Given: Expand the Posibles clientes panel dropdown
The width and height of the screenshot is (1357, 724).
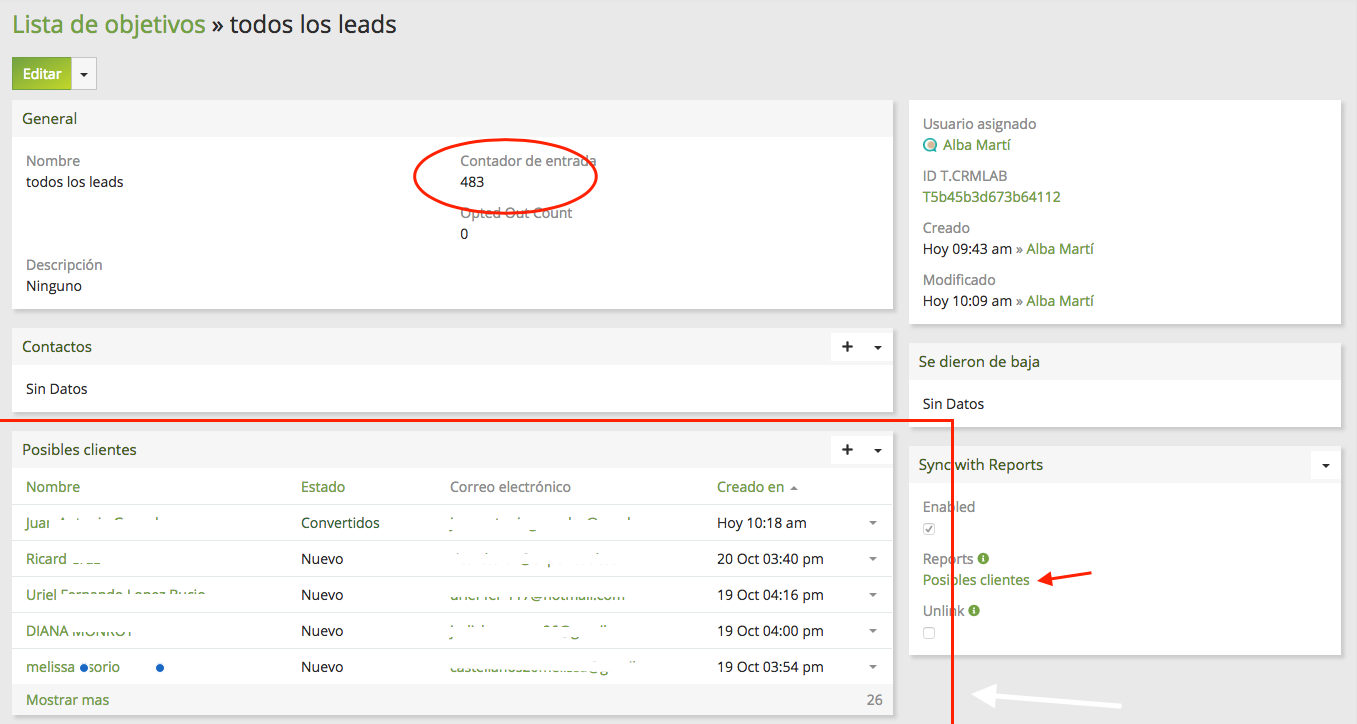Looking at the screenshot, I should point(877,451).
